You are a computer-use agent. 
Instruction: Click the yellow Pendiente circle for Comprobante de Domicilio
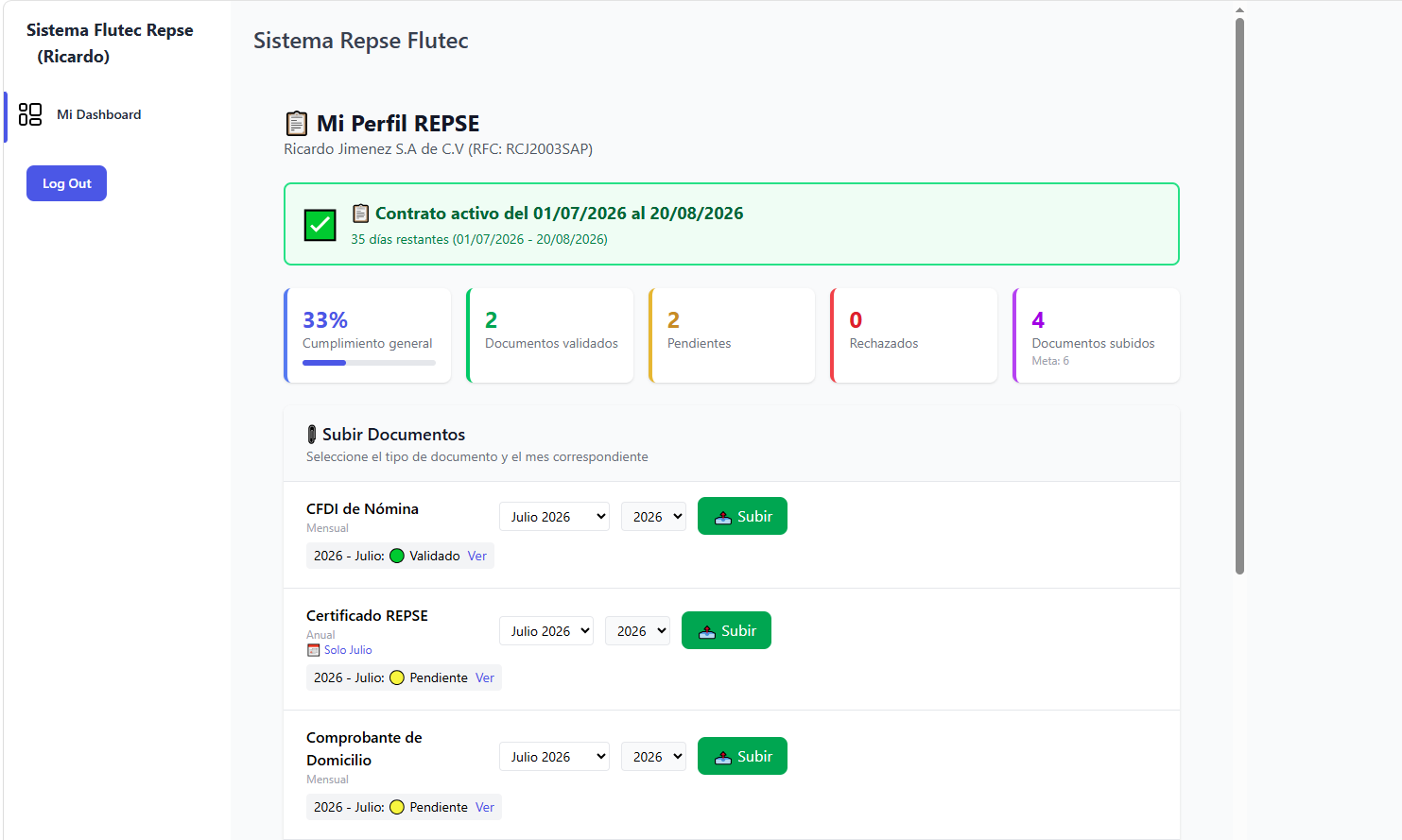click(x=397, y=807)
